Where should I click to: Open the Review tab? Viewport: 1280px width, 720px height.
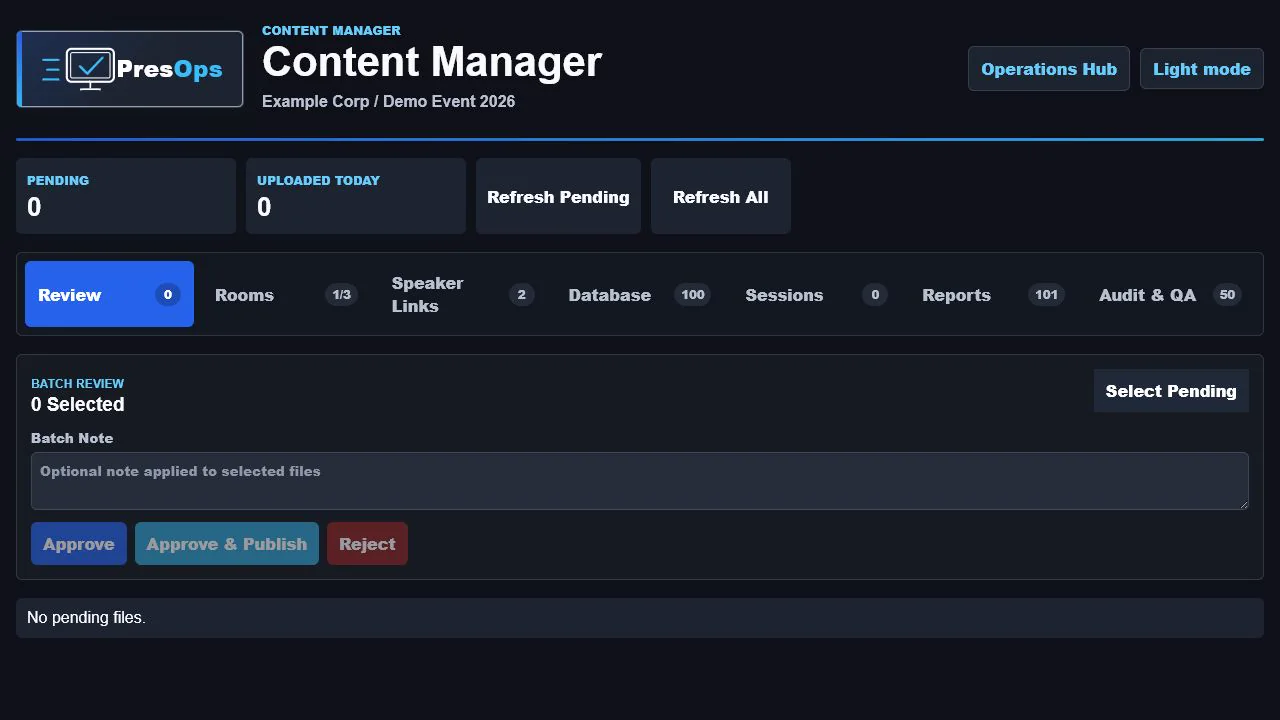point(109,294)
